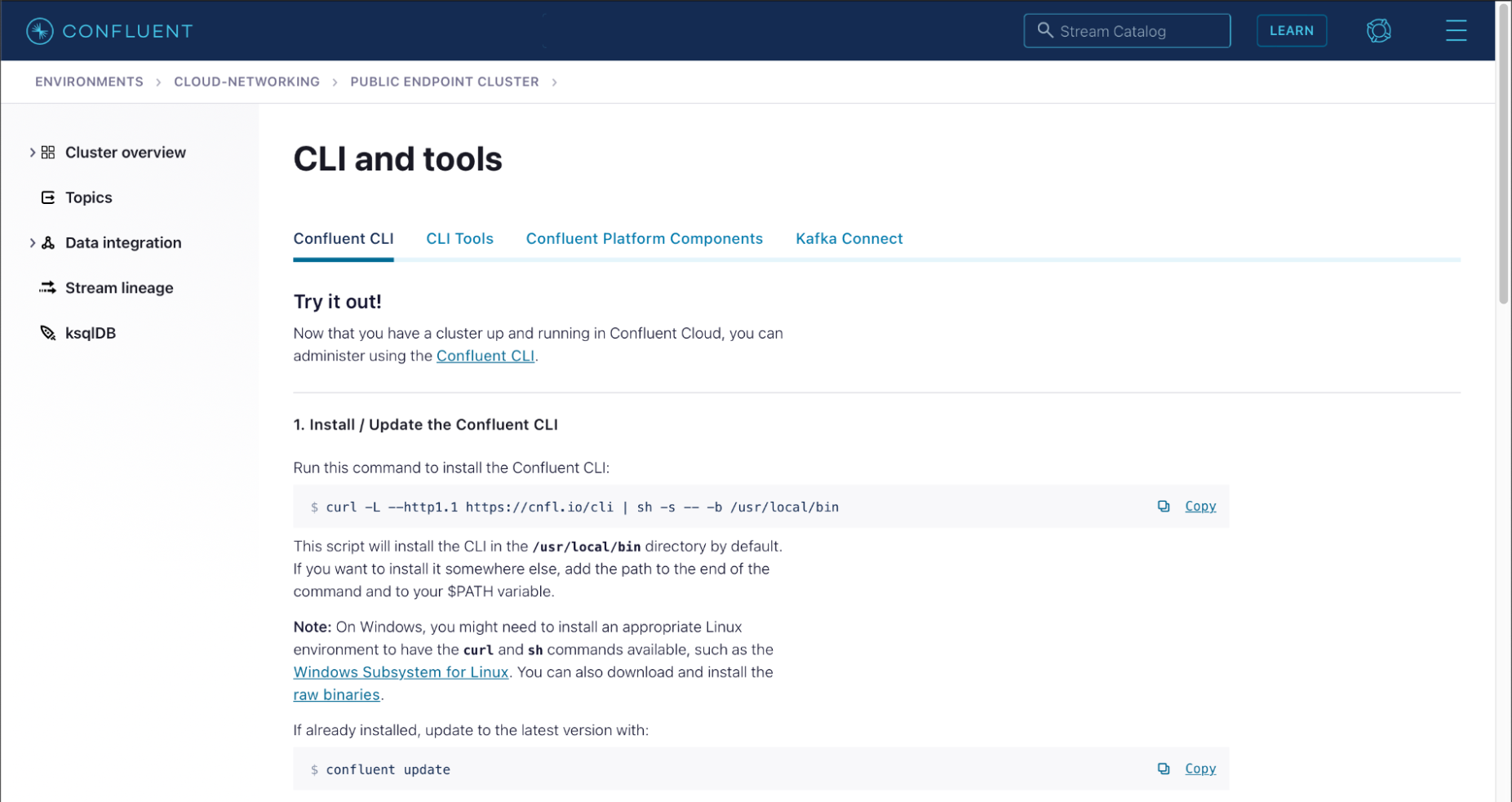Go to Topics in sidebar
The height and width of the screenshot is (802, 1512).
tap(89, 197)
